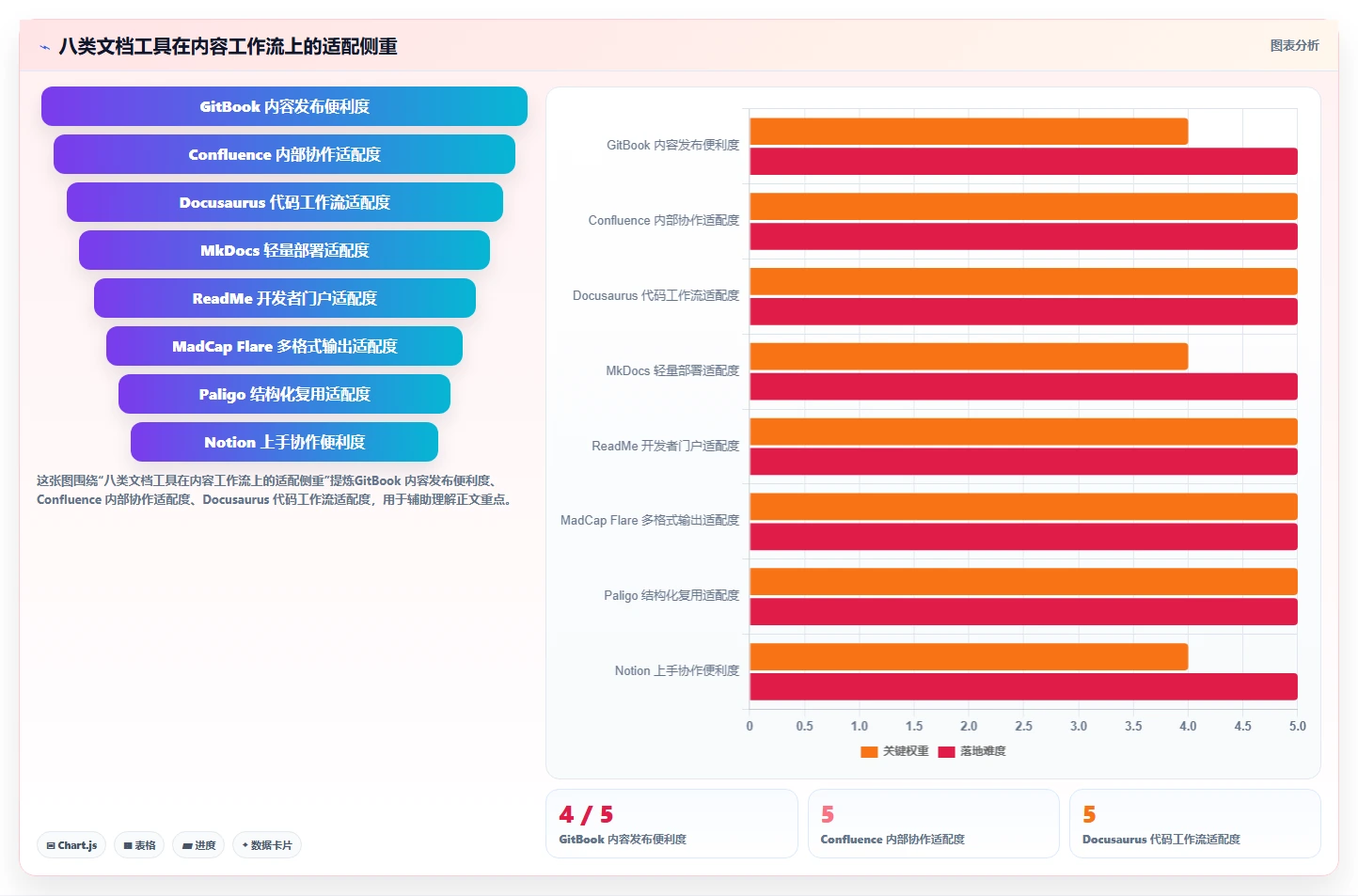This screenshot has height=896, width=1358.
Task: Click the chart axis label Docusaurus 代码工作流适配度
Action: 656,296
